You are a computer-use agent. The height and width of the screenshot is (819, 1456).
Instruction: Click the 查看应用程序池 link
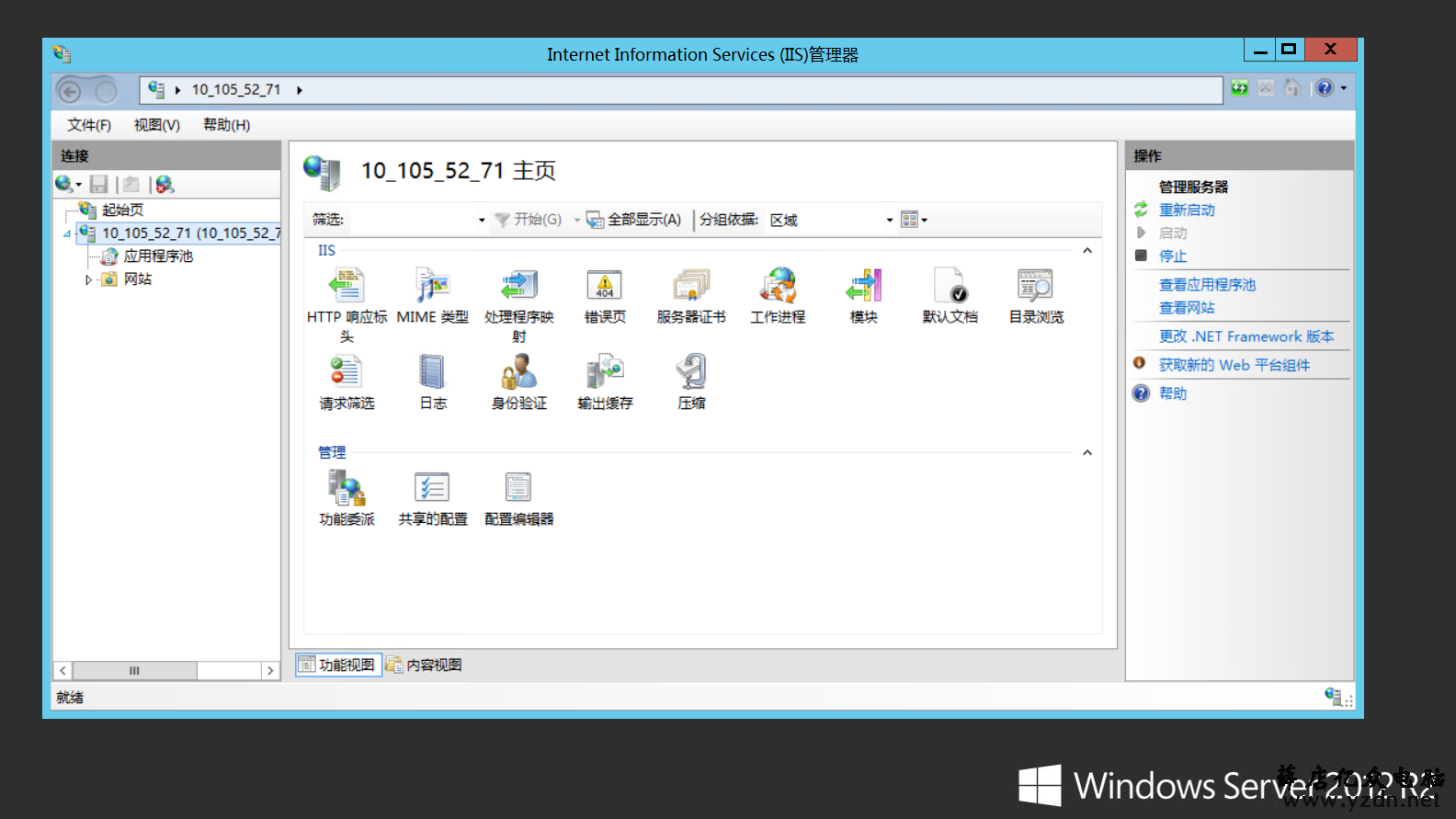click(1207, 285)
